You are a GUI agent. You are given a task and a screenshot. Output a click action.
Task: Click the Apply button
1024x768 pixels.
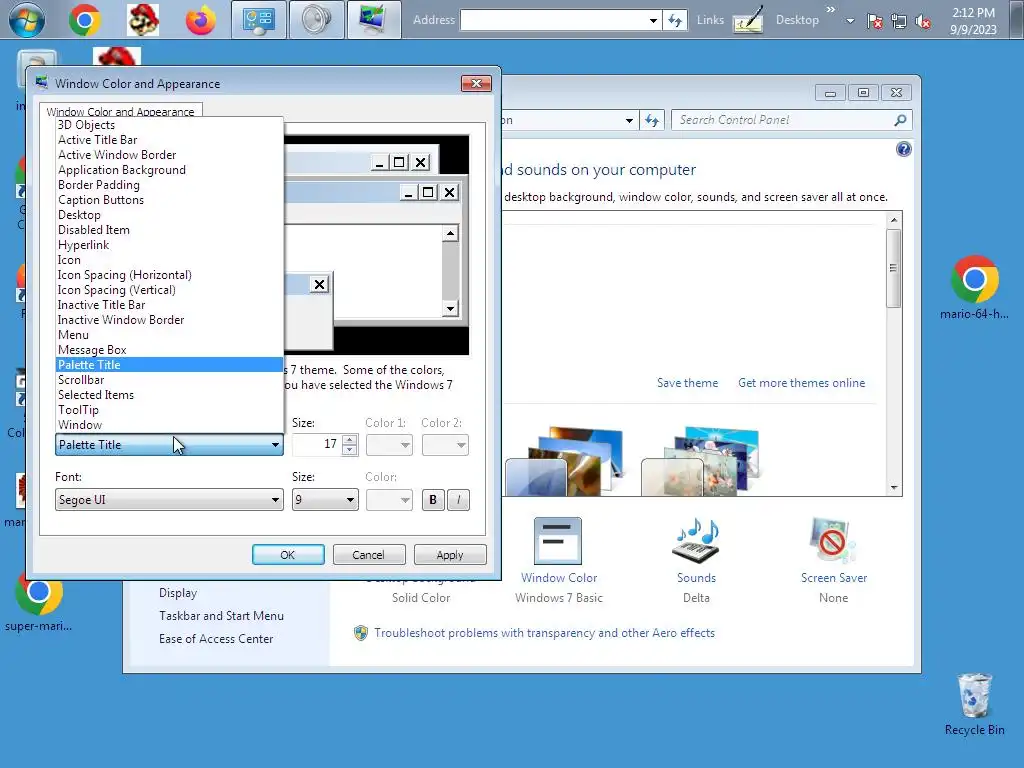click(x=450, y=555)
